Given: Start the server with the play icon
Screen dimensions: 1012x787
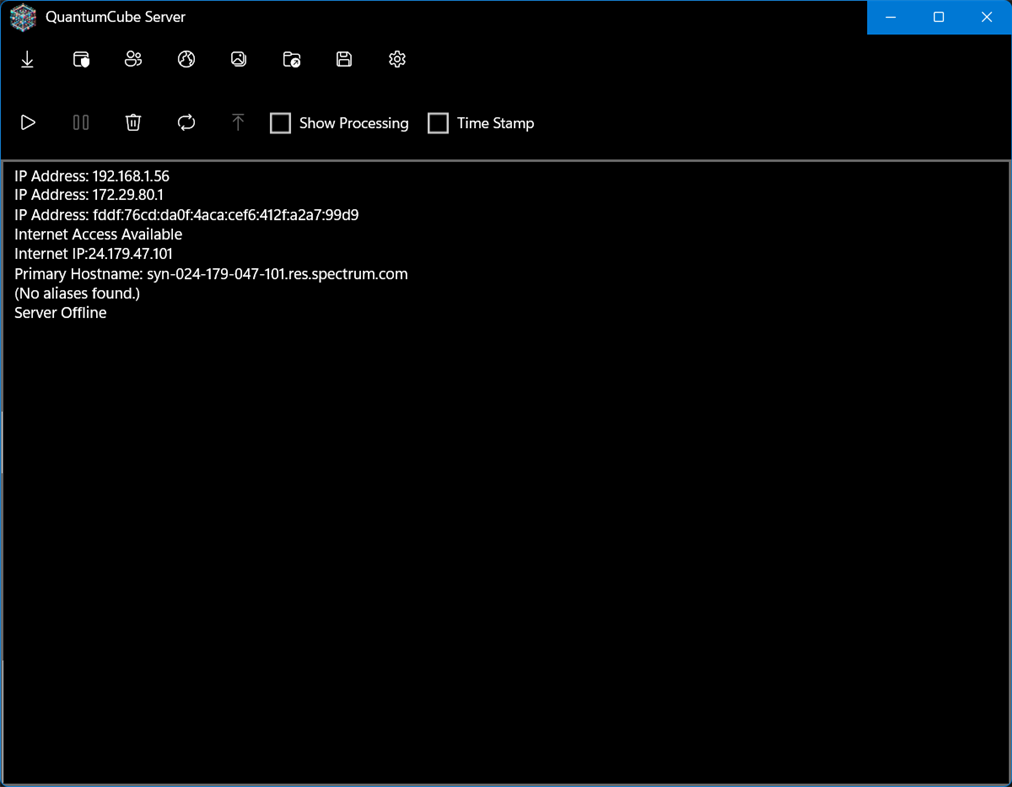Looking at the screenshot, I should coord(28,122).
